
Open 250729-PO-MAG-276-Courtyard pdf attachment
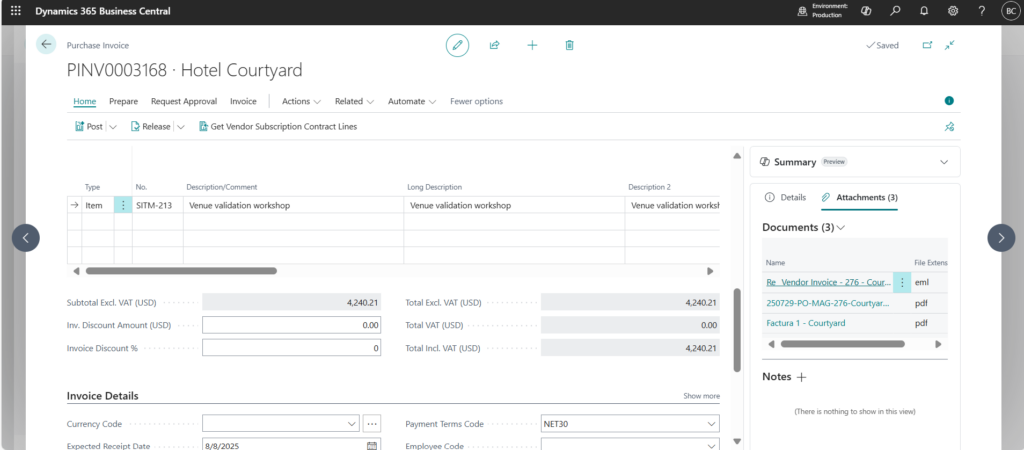tap(827, 303)
